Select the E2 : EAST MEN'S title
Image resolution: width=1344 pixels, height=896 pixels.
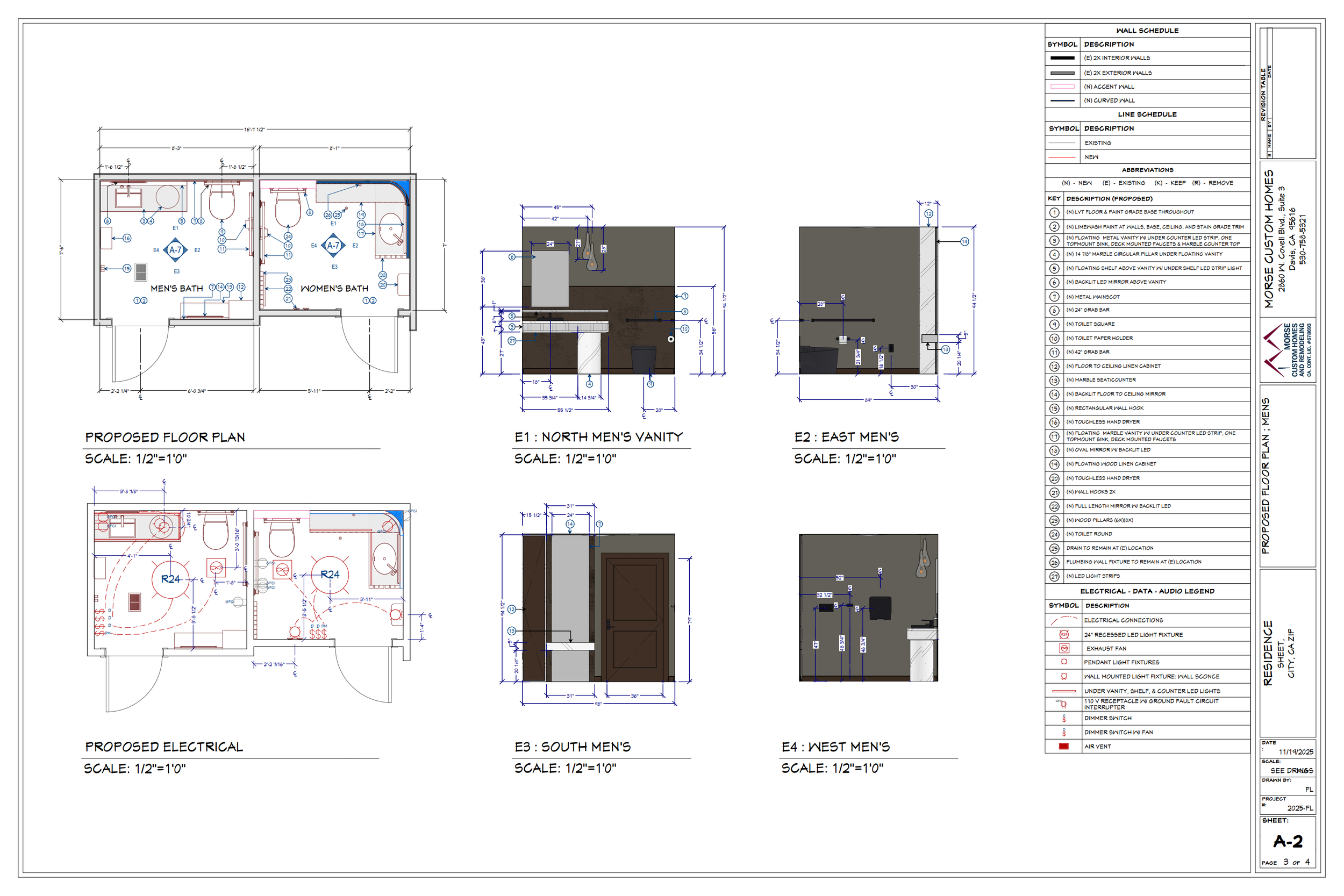(846, 437)
